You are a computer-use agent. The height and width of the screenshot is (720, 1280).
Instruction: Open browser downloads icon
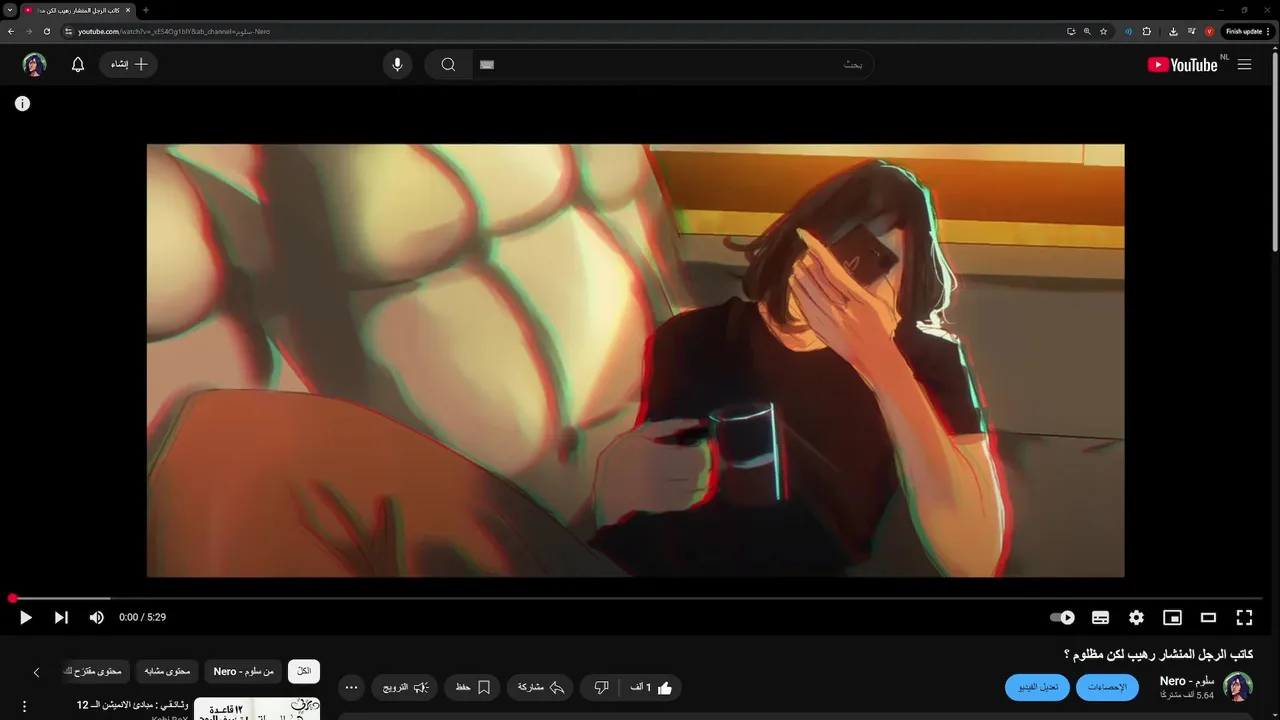point(1173,31)
